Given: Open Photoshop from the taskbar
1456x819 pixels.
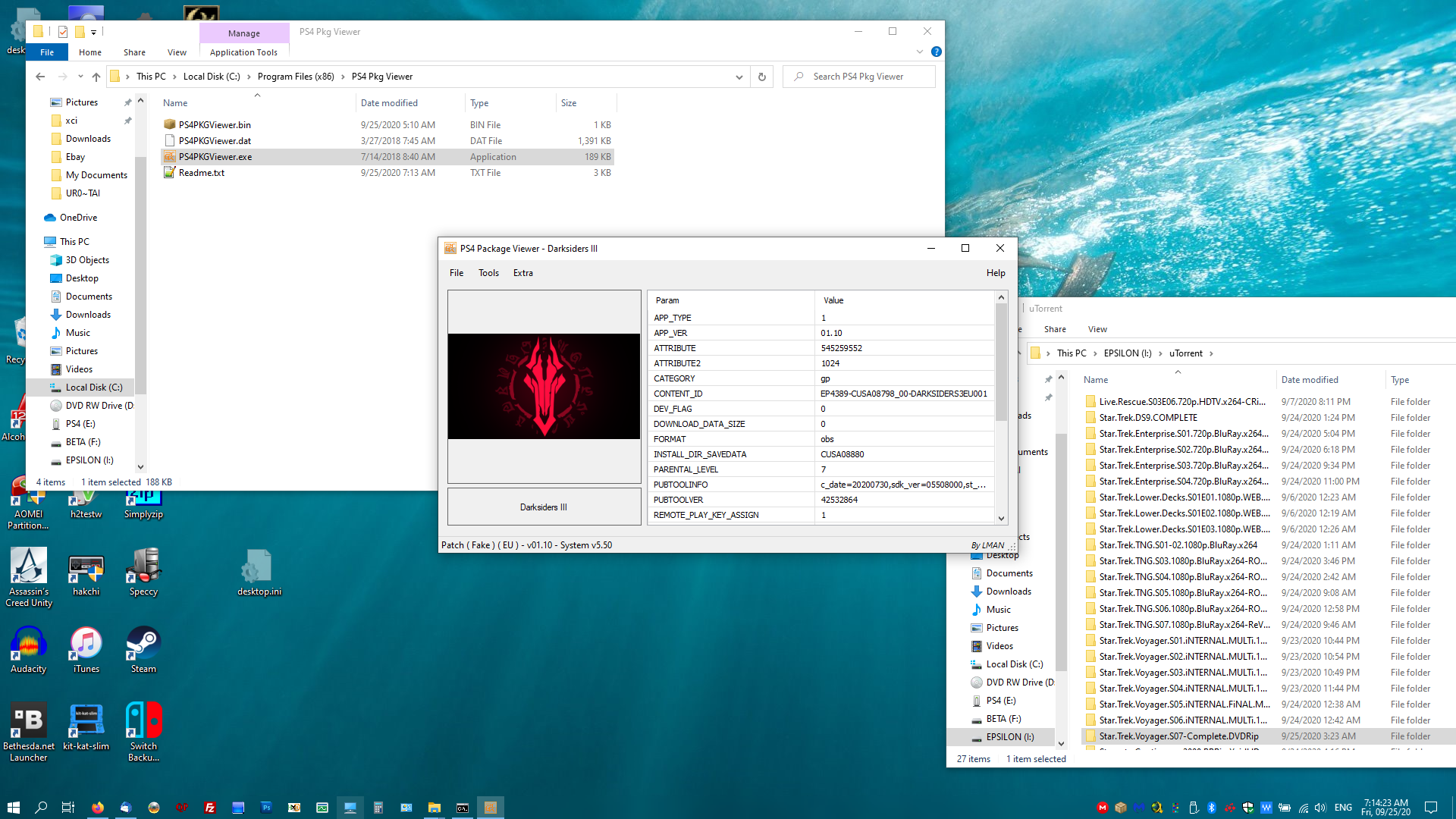Looking at the screenshot, I should click(x=266, y=808).
